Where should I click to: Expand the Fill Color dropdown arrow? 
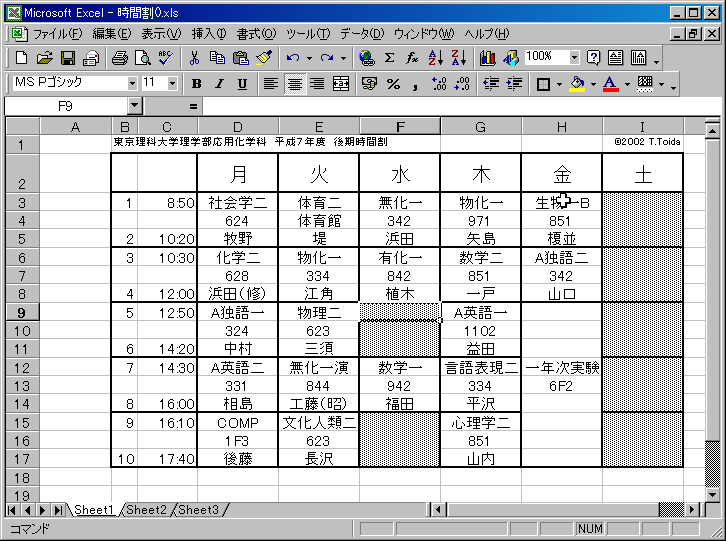pyautogui.click(x=593, y=85)
